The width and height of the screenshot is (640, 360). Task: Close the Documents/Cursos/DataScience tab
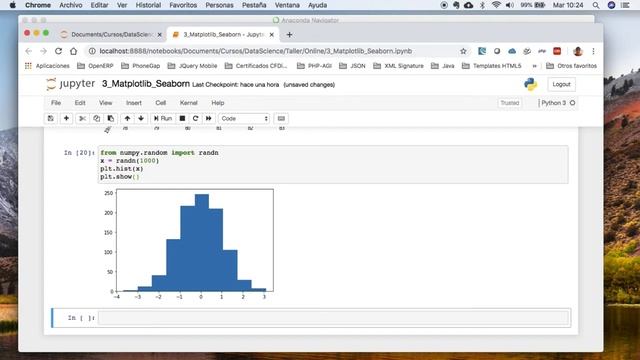pos(160,35)
